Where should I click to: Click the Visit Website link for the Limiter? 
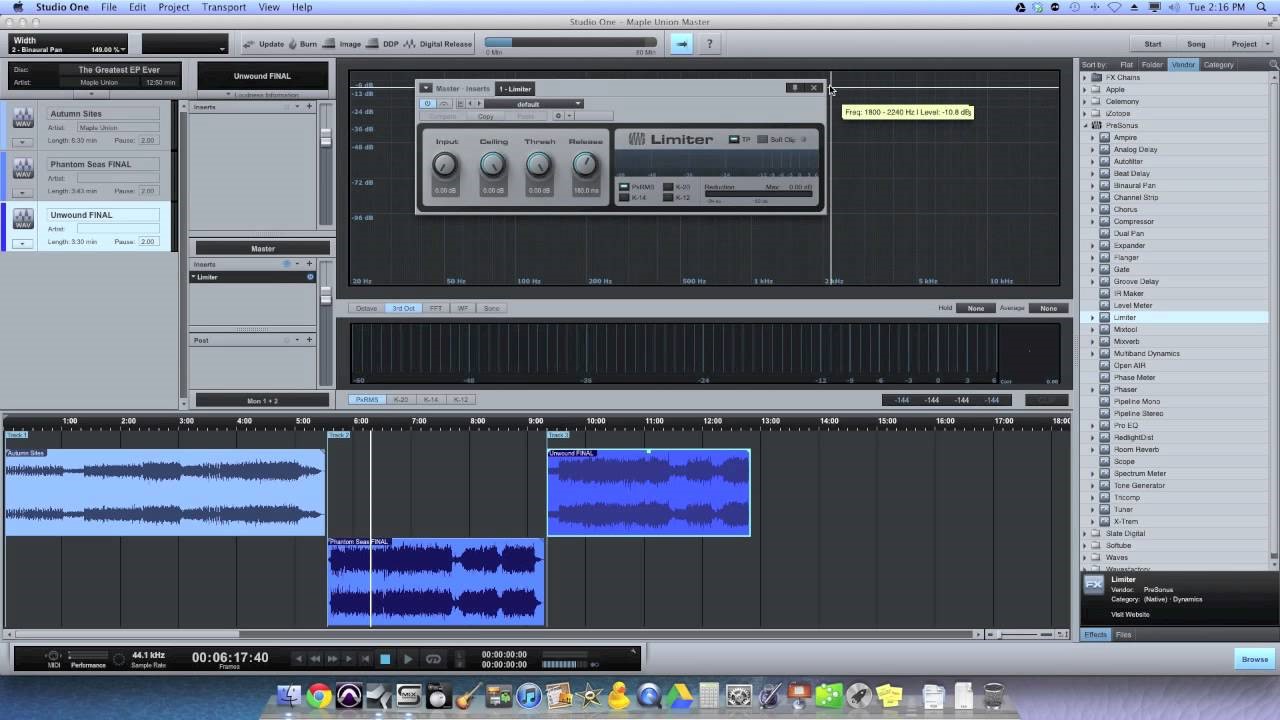pyautogui.click(x=1129, y=614)
